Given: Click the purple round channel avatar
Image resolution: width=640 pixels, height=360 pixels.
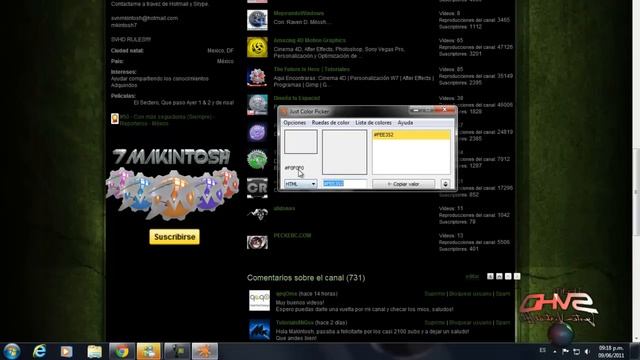Looking at the screenshot, I should [x=257, y=133].
